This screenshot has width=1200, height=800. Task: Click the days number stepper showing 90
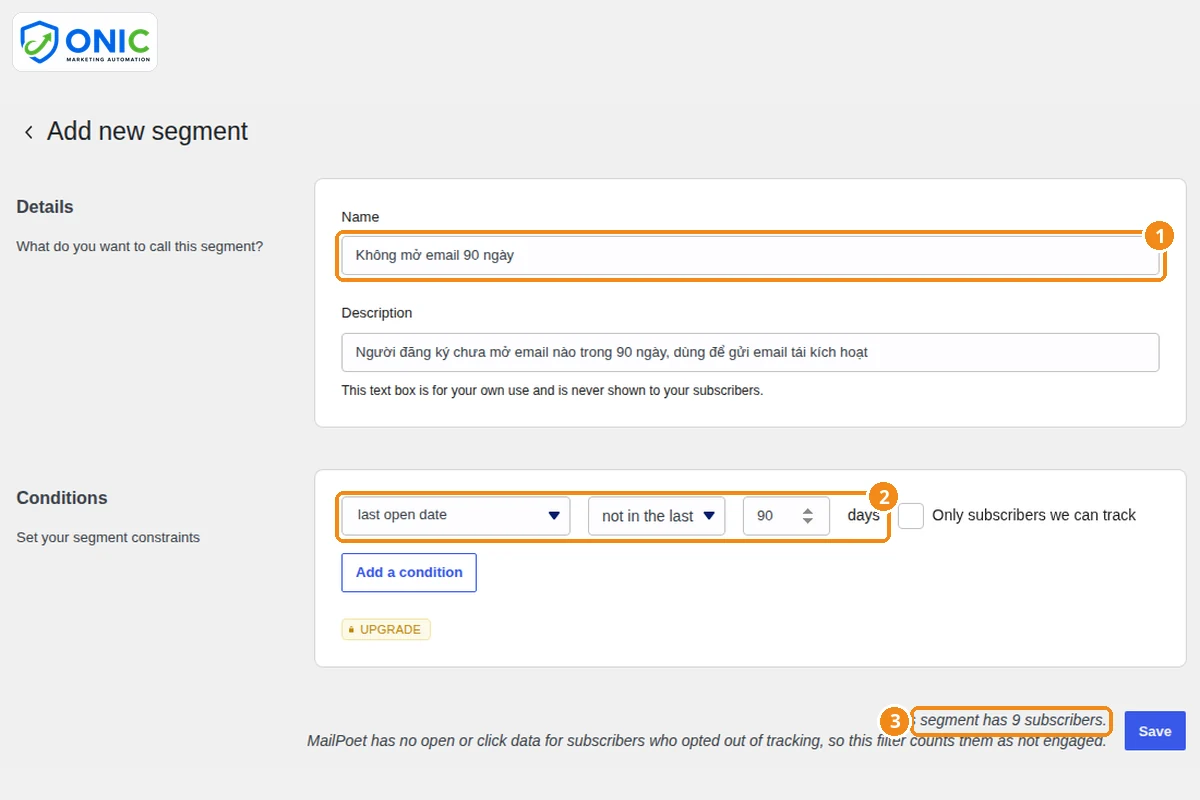(786, 516)
